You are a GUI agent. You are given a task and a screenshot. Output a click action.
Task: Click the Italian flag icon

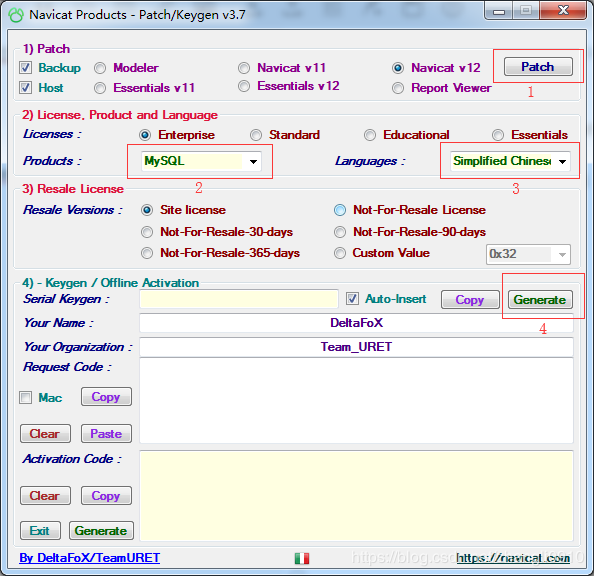click(x=302, y=558)
